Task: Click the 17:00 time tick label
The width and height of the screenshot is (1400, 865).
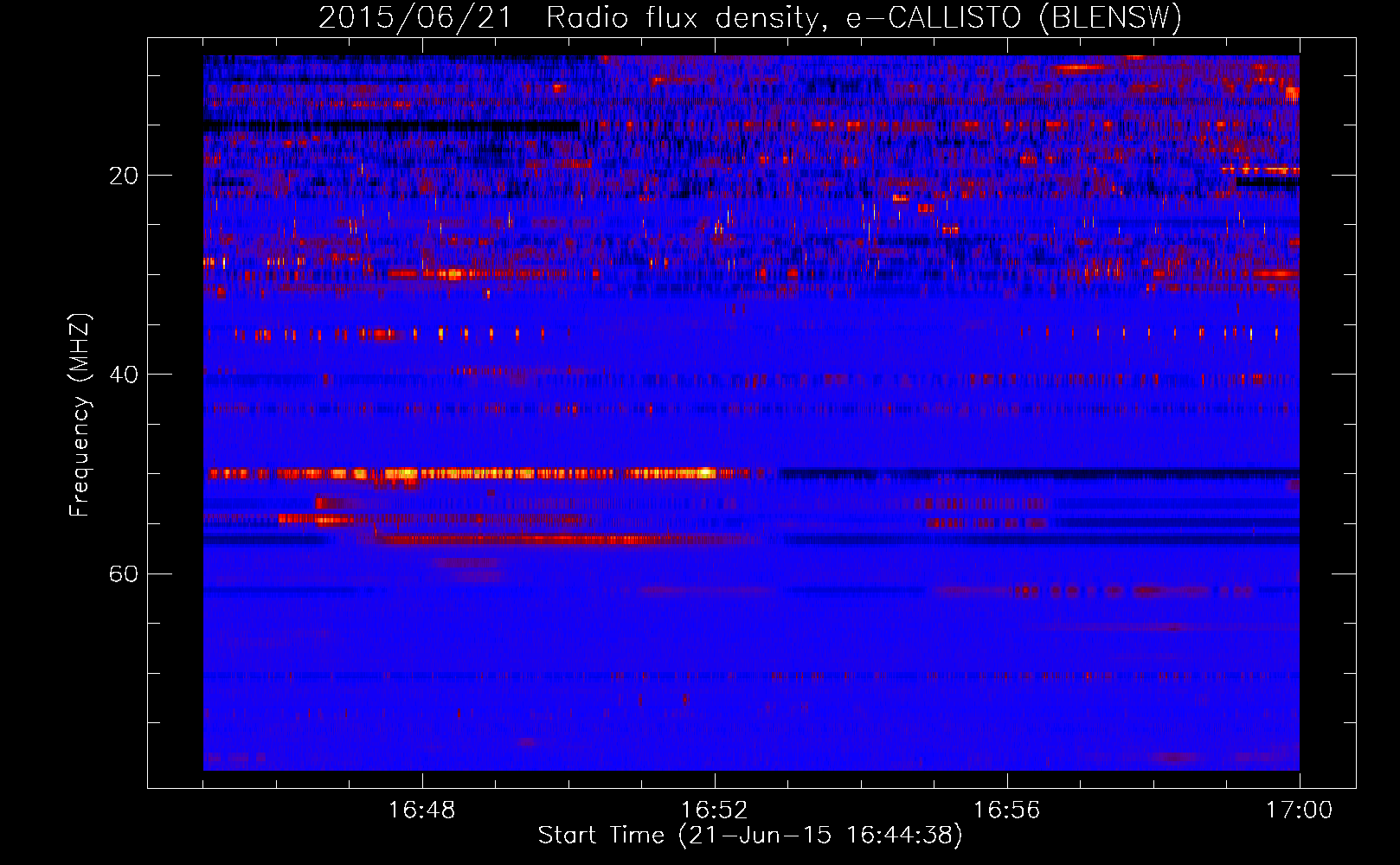Action: (x=1299, y=811)
